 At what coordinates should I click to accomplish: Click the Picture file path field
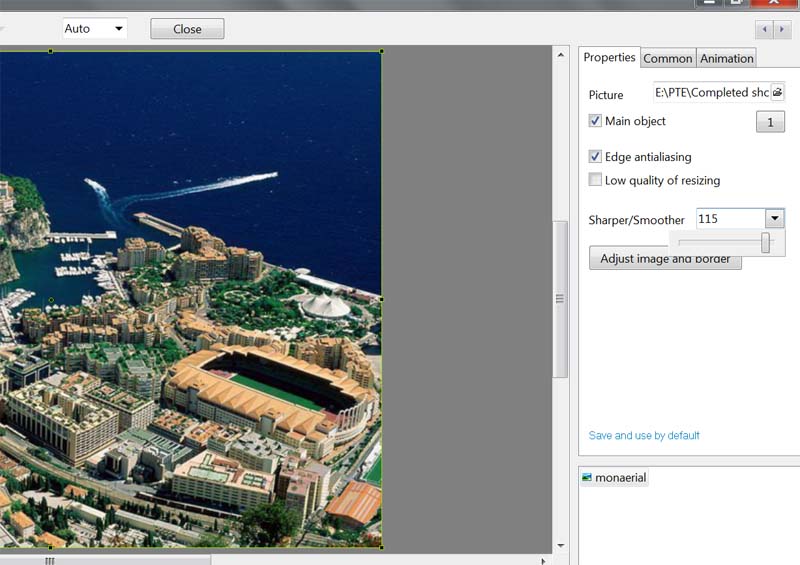pos(711,93)
